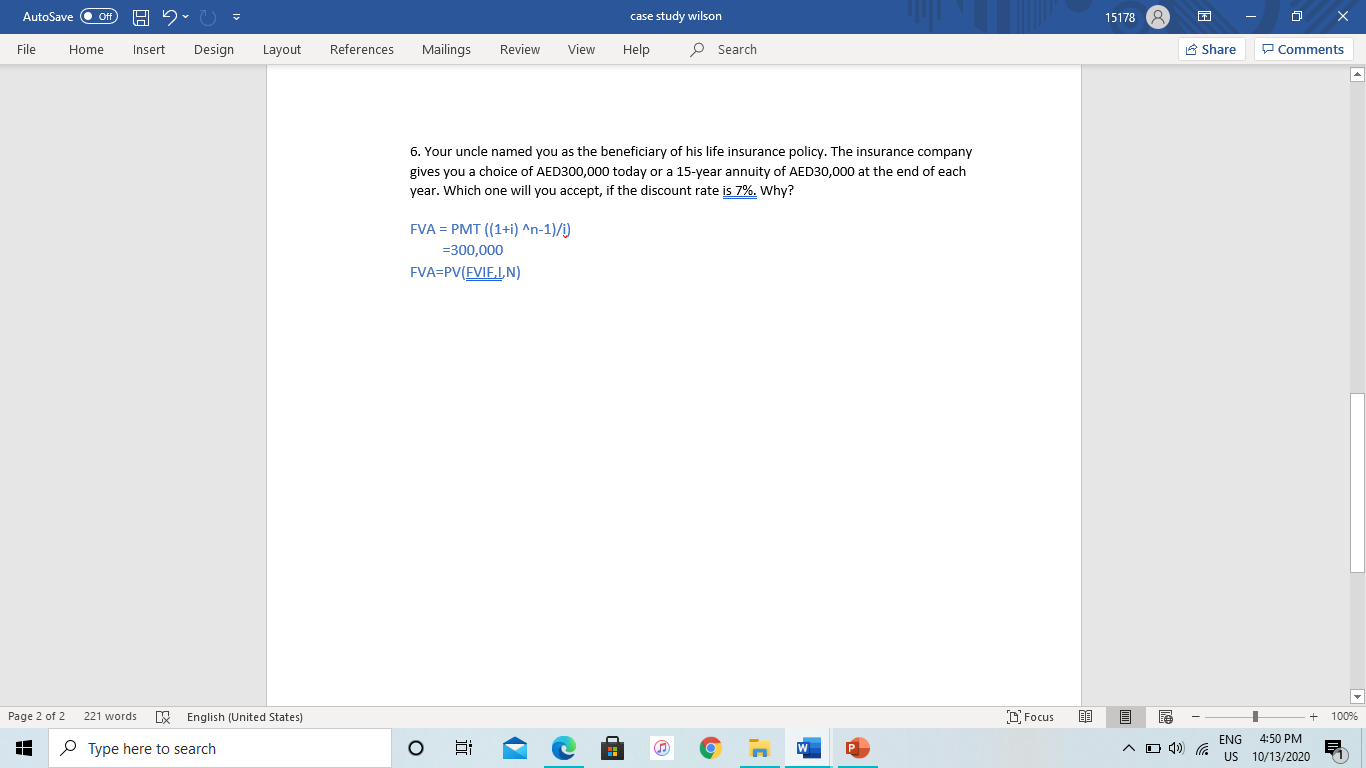
Task: Click the proofing spell check icon
Action: tap(163, 717)
